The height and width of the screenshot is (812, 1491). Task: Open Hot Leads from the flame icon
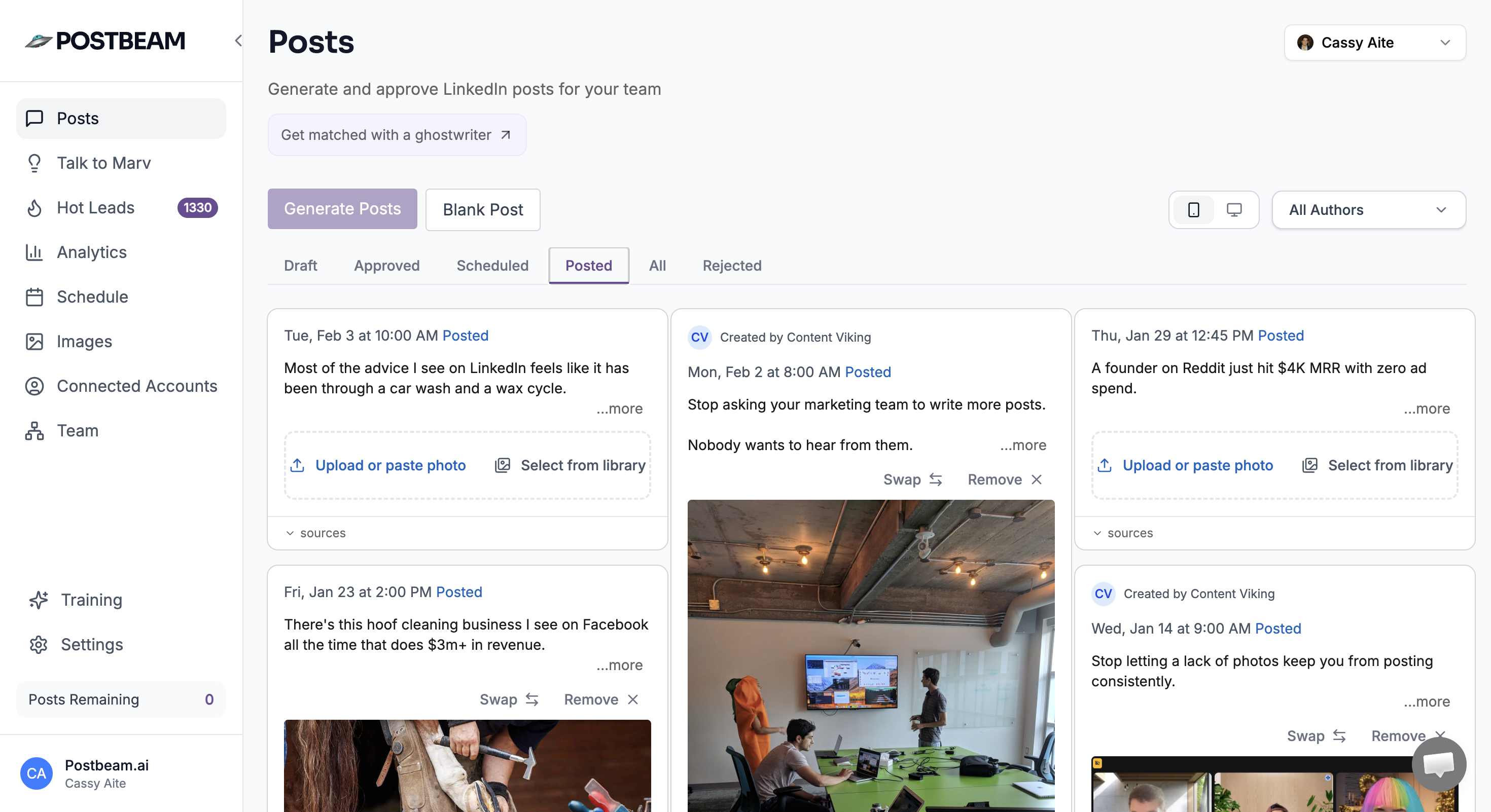(34, 208)
